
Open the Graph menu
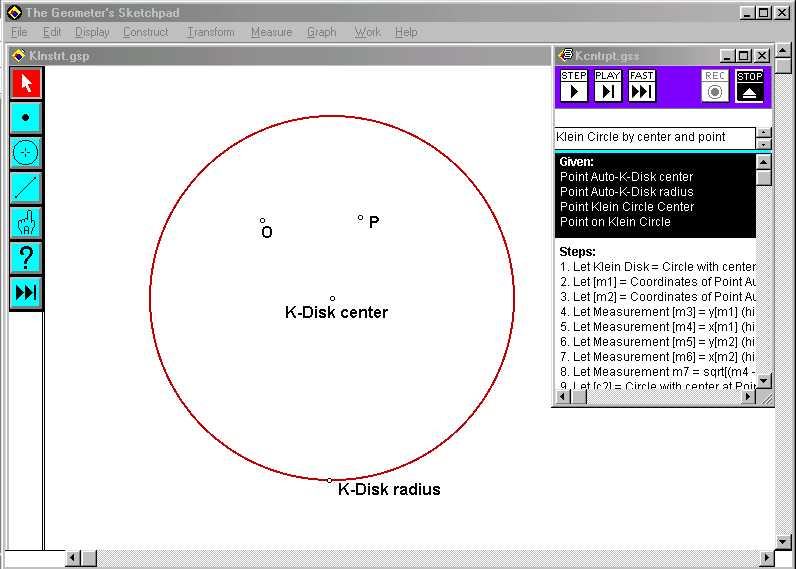[321, 32]
